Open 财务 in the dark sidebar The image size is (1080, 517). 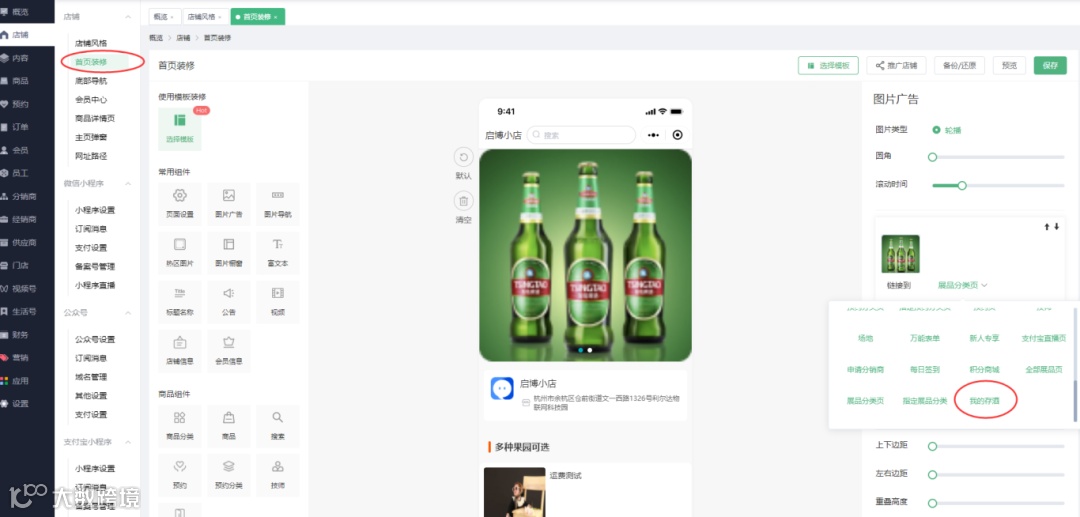(21, 335)
